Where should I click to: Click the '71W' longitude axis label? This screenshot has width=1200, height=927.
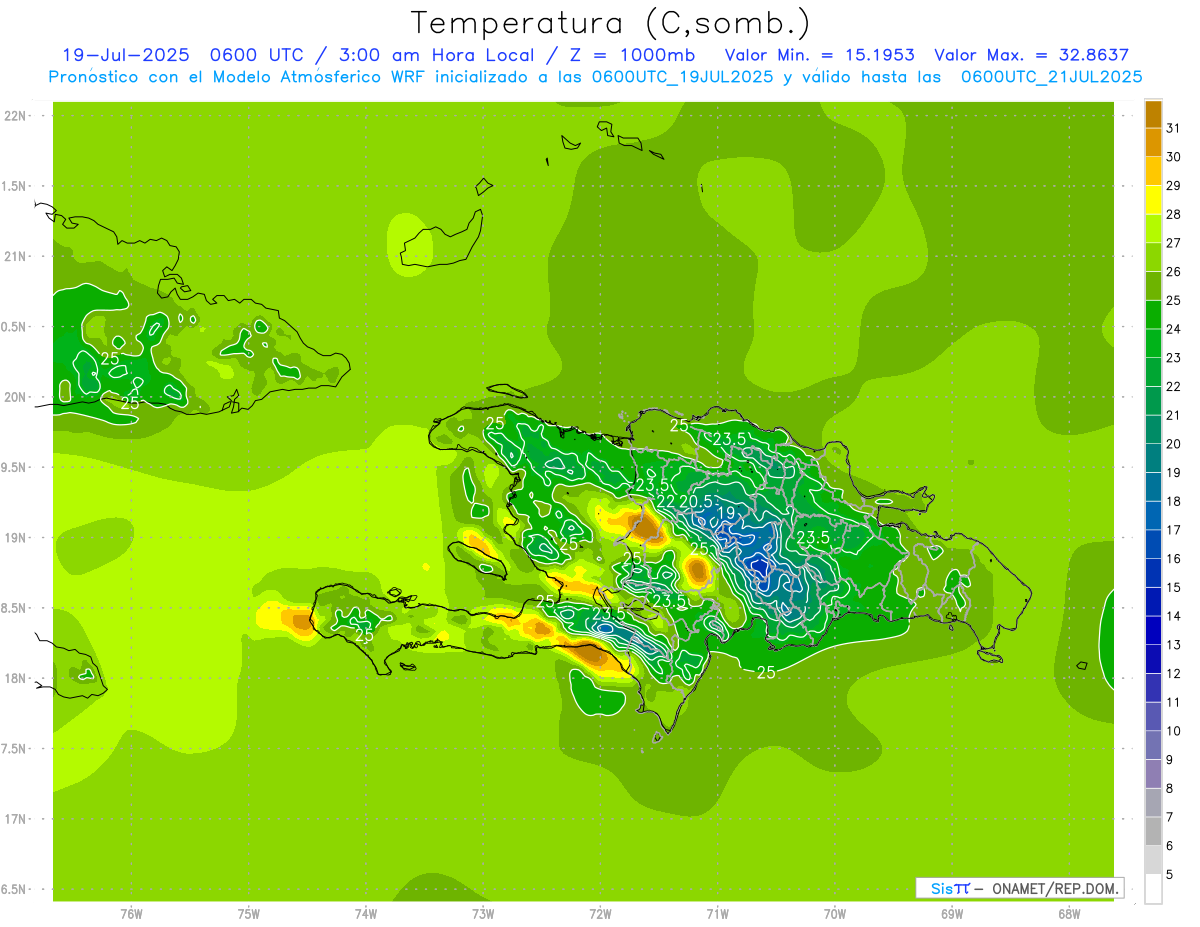click(717, 914)
